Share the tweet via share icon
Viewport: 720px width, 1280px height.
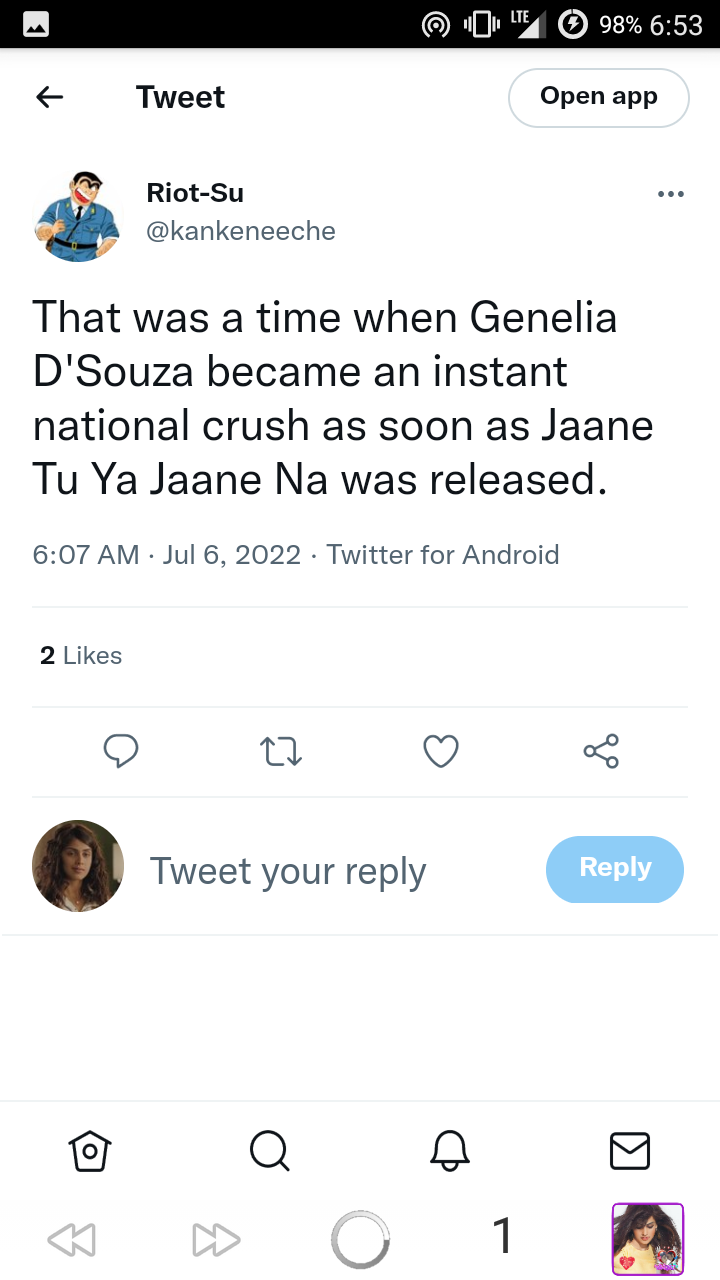tap(601, 751)
